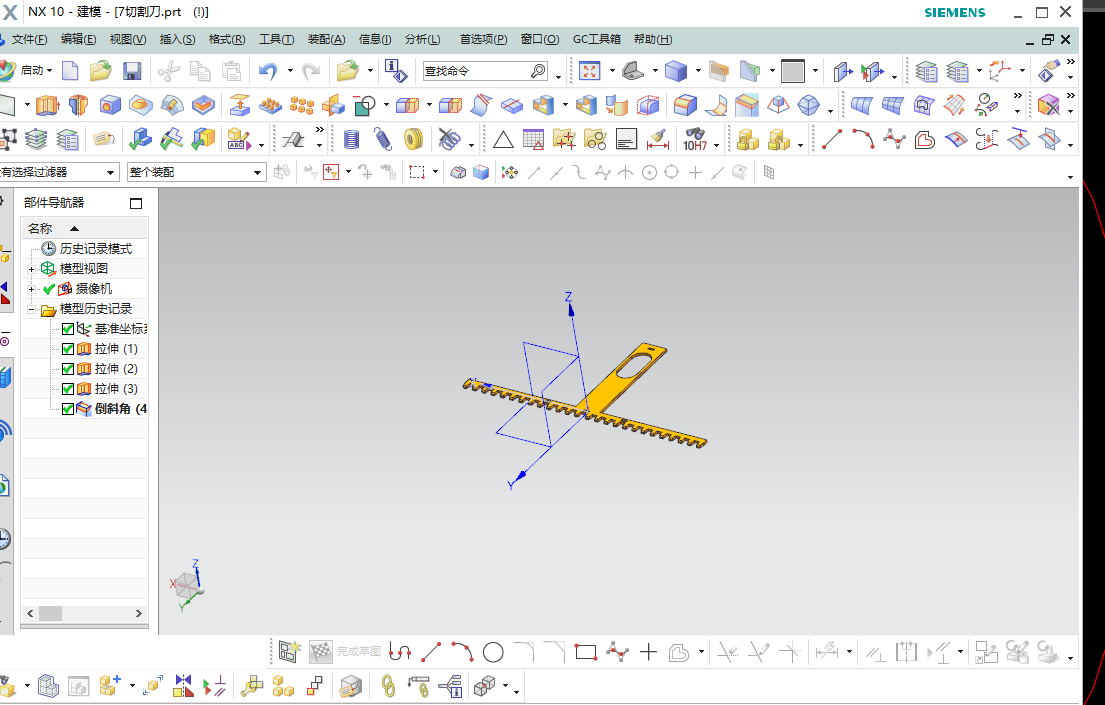Screen dimensions: 1105x705
Task: Collapse the 模型历史记录 tree node
Action: (x=31, y=309)
